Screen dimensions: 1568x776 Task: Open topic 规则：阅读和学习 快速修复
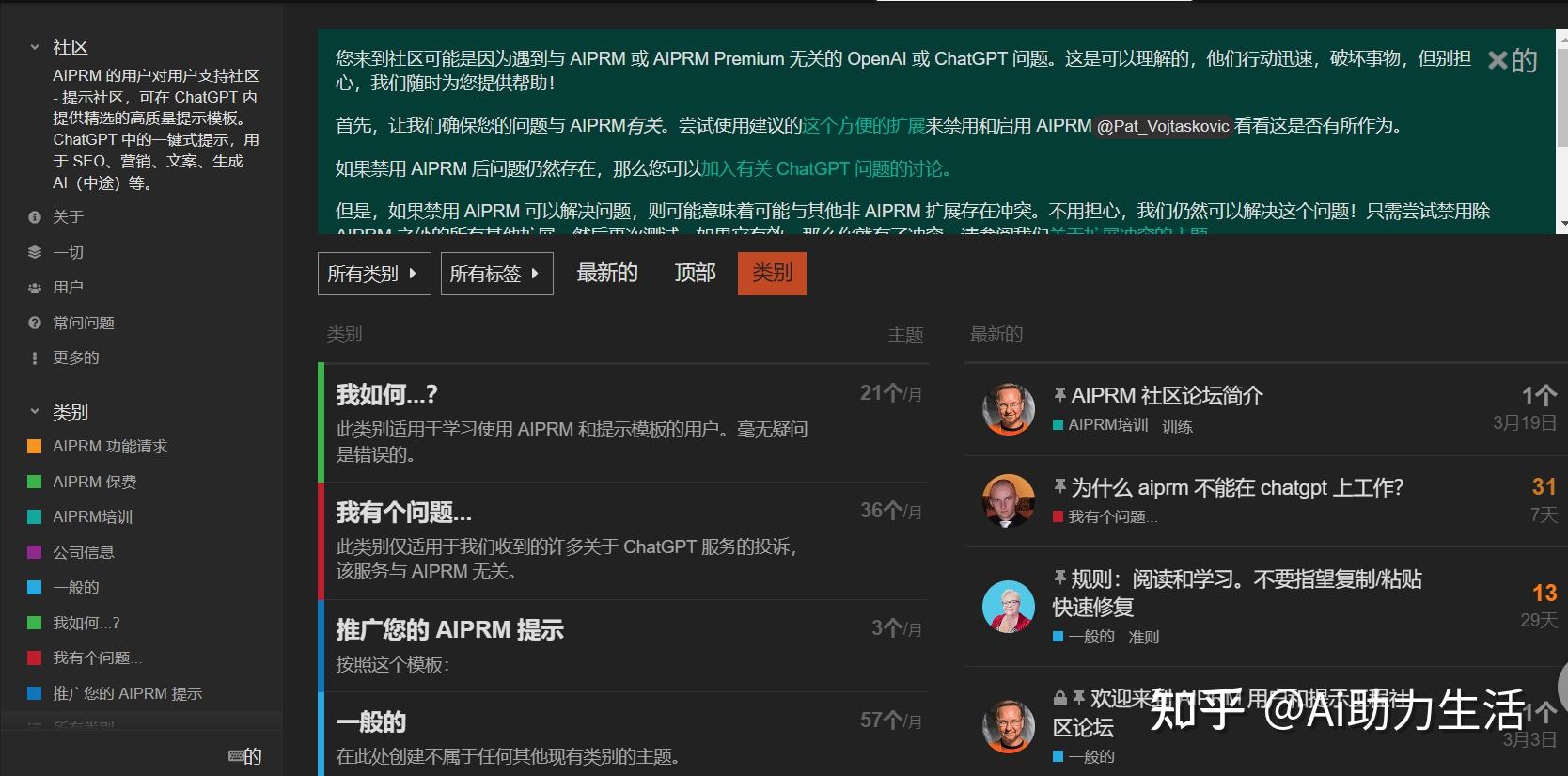point(1237,593)
